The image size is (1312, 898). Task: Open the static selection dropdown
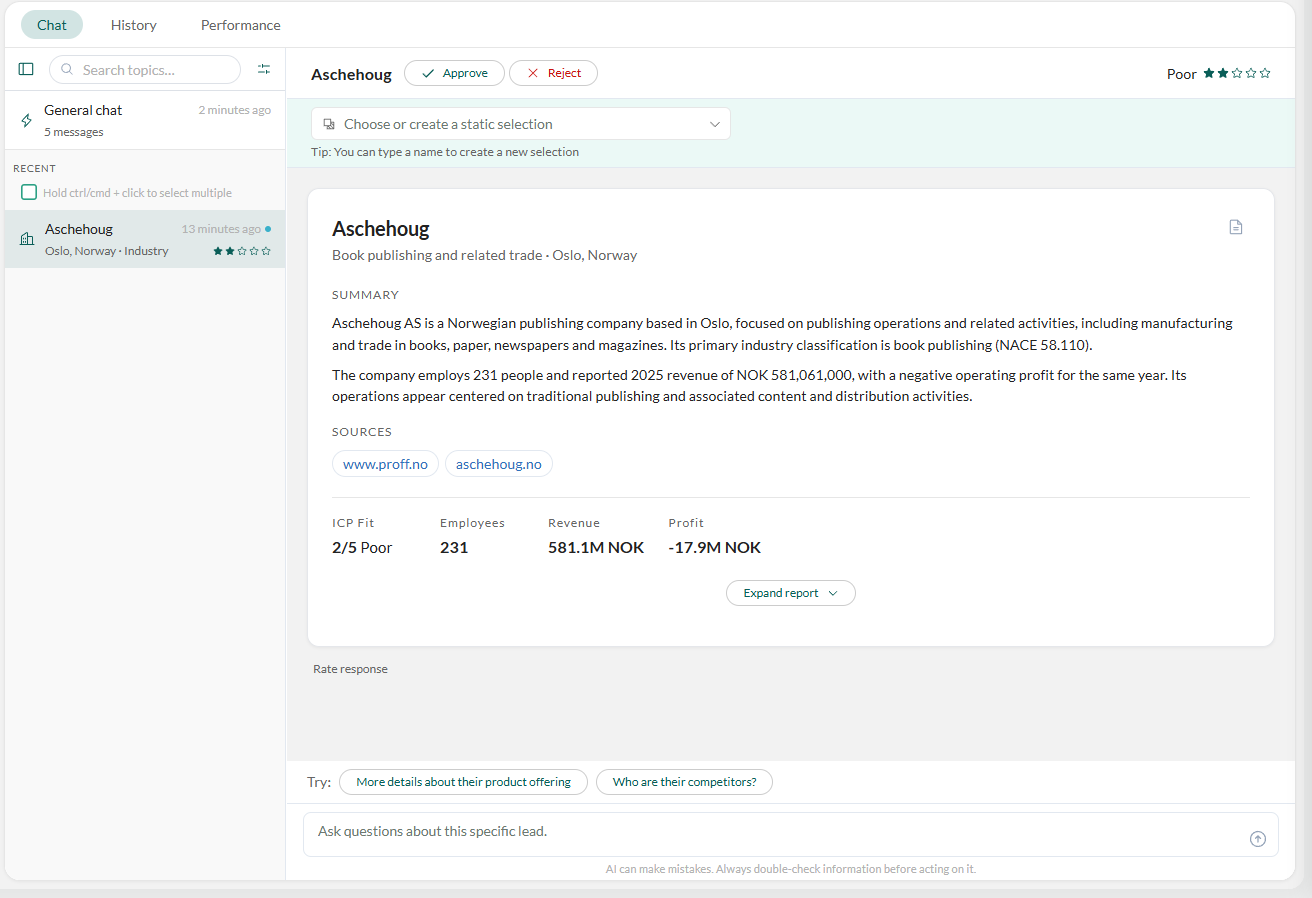click(521, 124)
